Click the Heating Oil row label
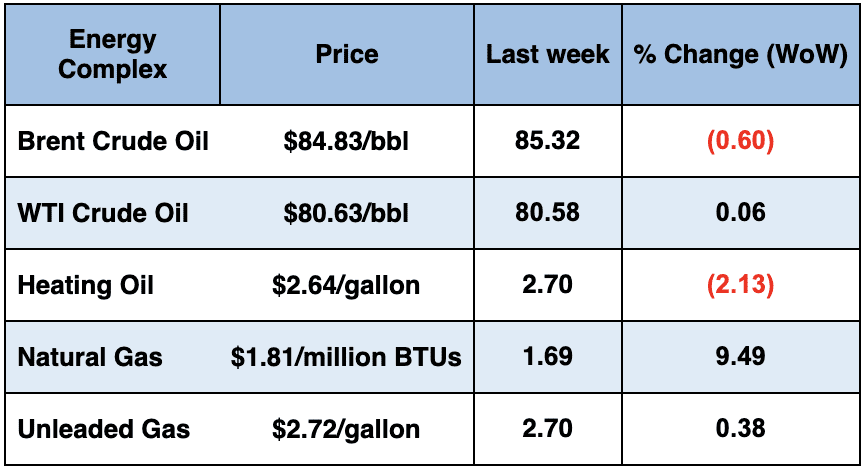 point(86,285)
